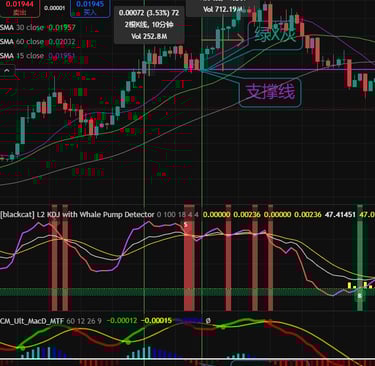This screenshot has width=375, height=366.
Task: Click the red sell button showing 0.01944
Action: tap(19, 8)
